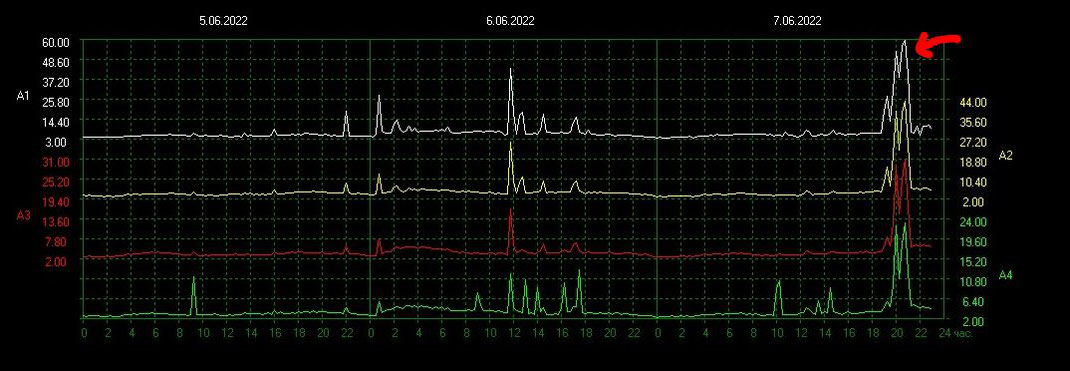Click hour 12 tick under 6.06.2022
1070x371 pixels.
pos(515,333)
